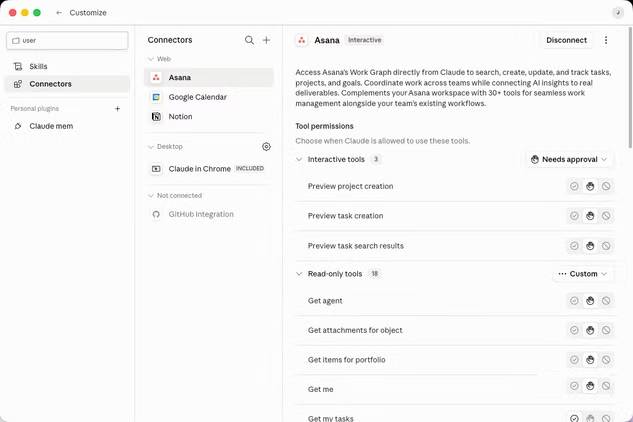Set Preview project creation to needs approval

[x=590, y=186]
